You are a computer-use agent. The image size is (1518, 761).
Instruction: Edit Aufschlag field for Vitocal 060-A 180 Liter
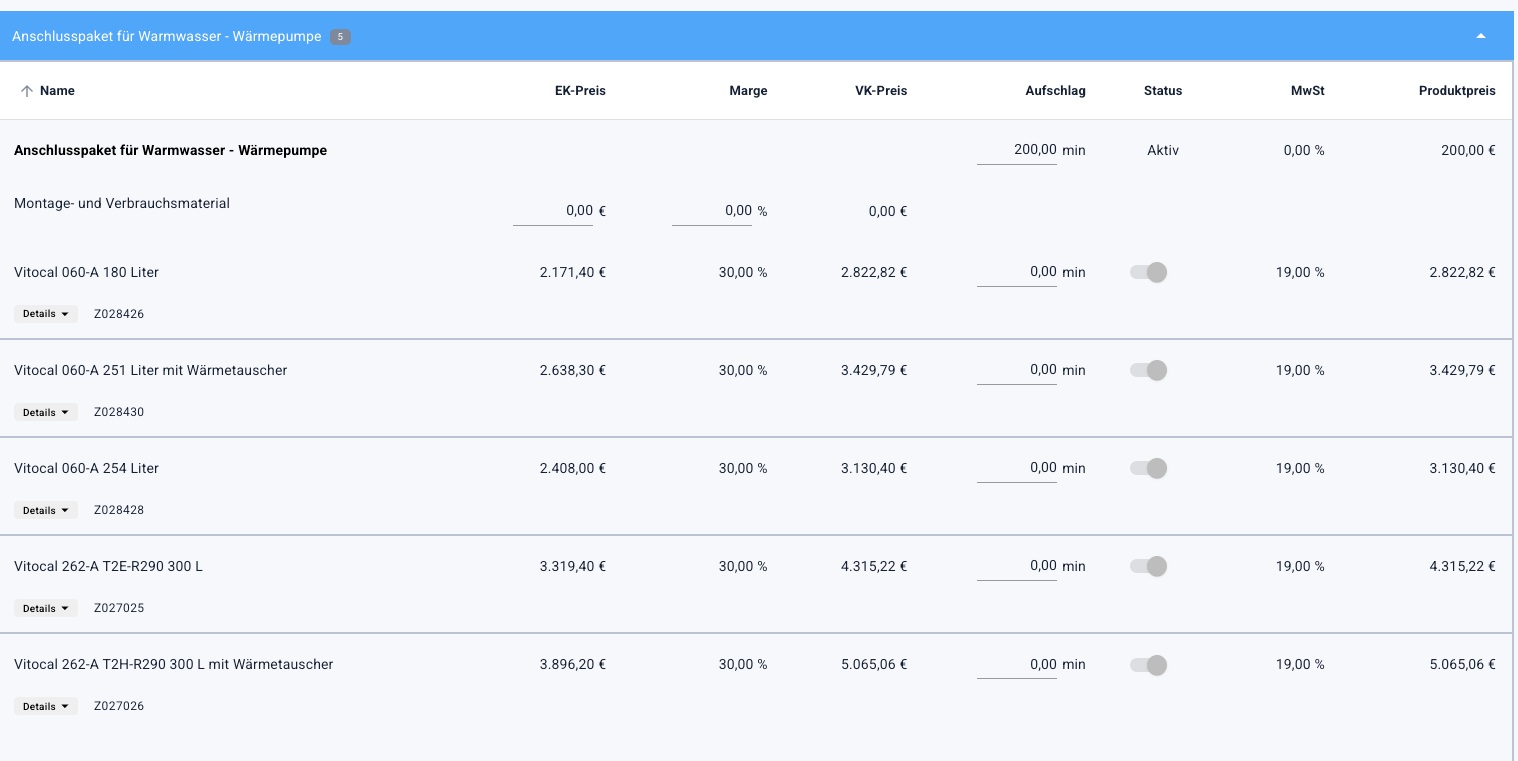(x=1016, y=272)
